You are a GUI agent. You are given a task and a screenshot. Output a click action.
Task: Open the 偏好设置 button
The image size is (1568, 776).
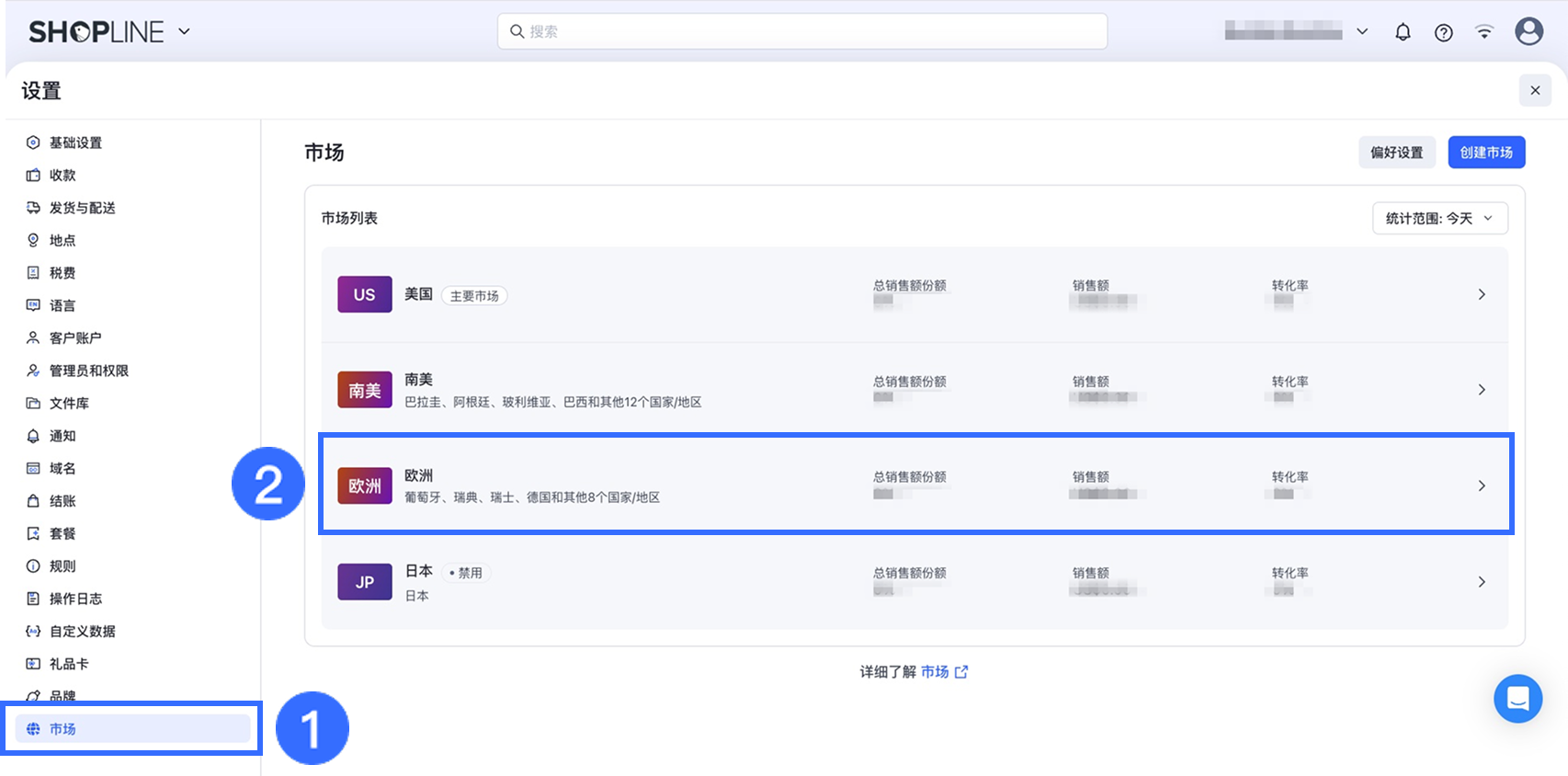pos(1396,153)
